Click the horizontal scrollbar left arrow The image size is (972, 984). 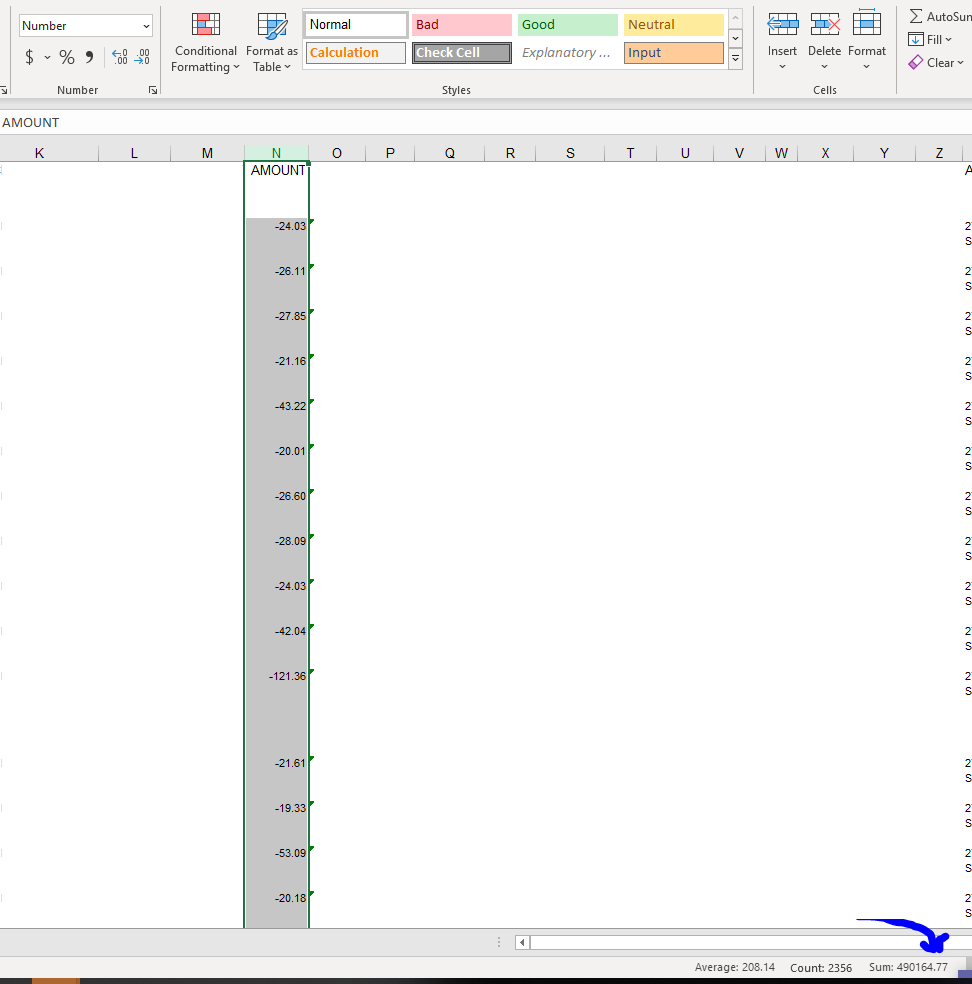click(x=521, y=941)
